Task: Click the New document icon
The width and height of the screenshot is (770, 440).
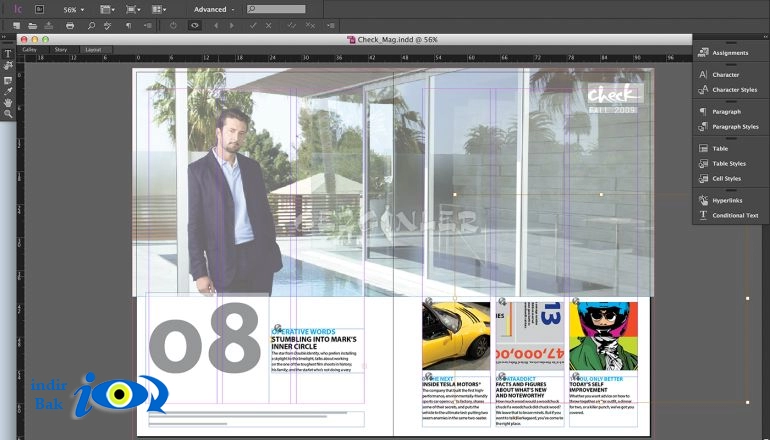Action: coord(17,26)
